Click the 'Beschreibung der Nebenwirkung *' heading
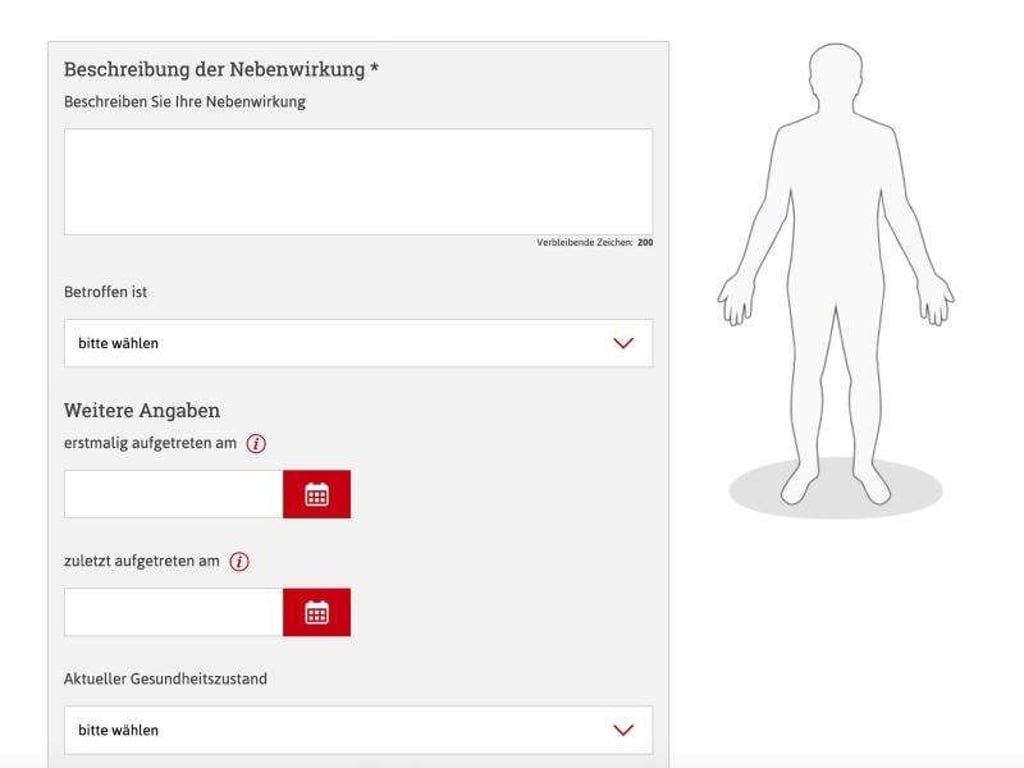1024x768 pixels. (x=221, y=69)
